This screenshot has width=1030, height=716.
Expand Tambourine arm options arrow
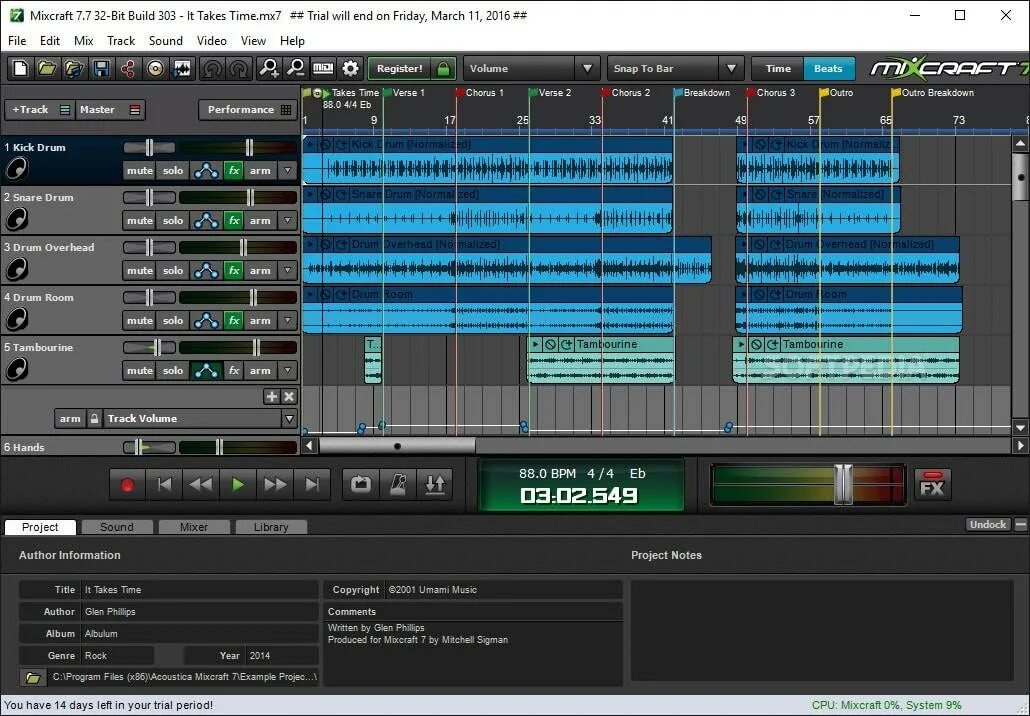287,370
